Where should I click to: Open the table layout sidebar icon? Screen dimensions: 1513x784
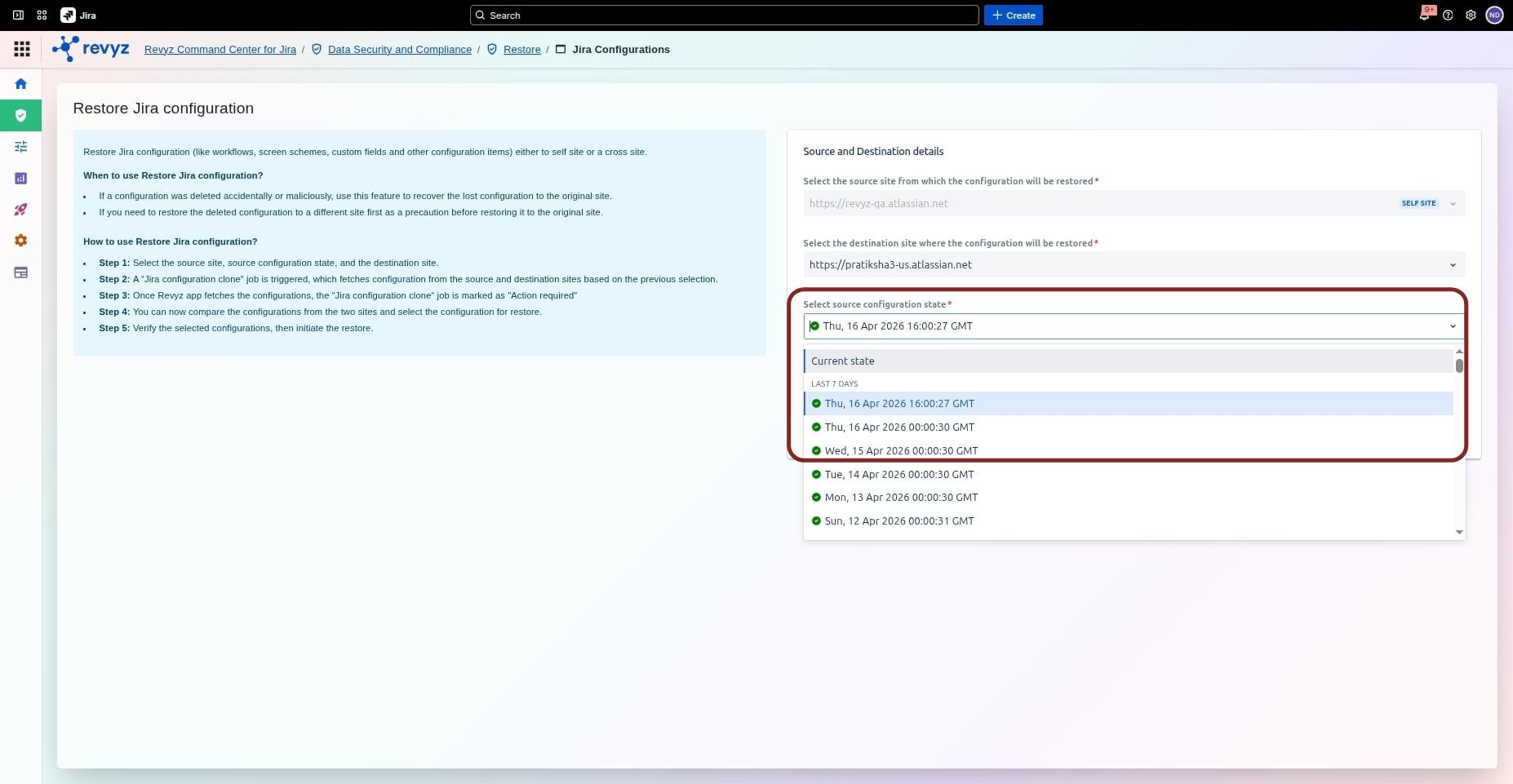pos(20,272)
